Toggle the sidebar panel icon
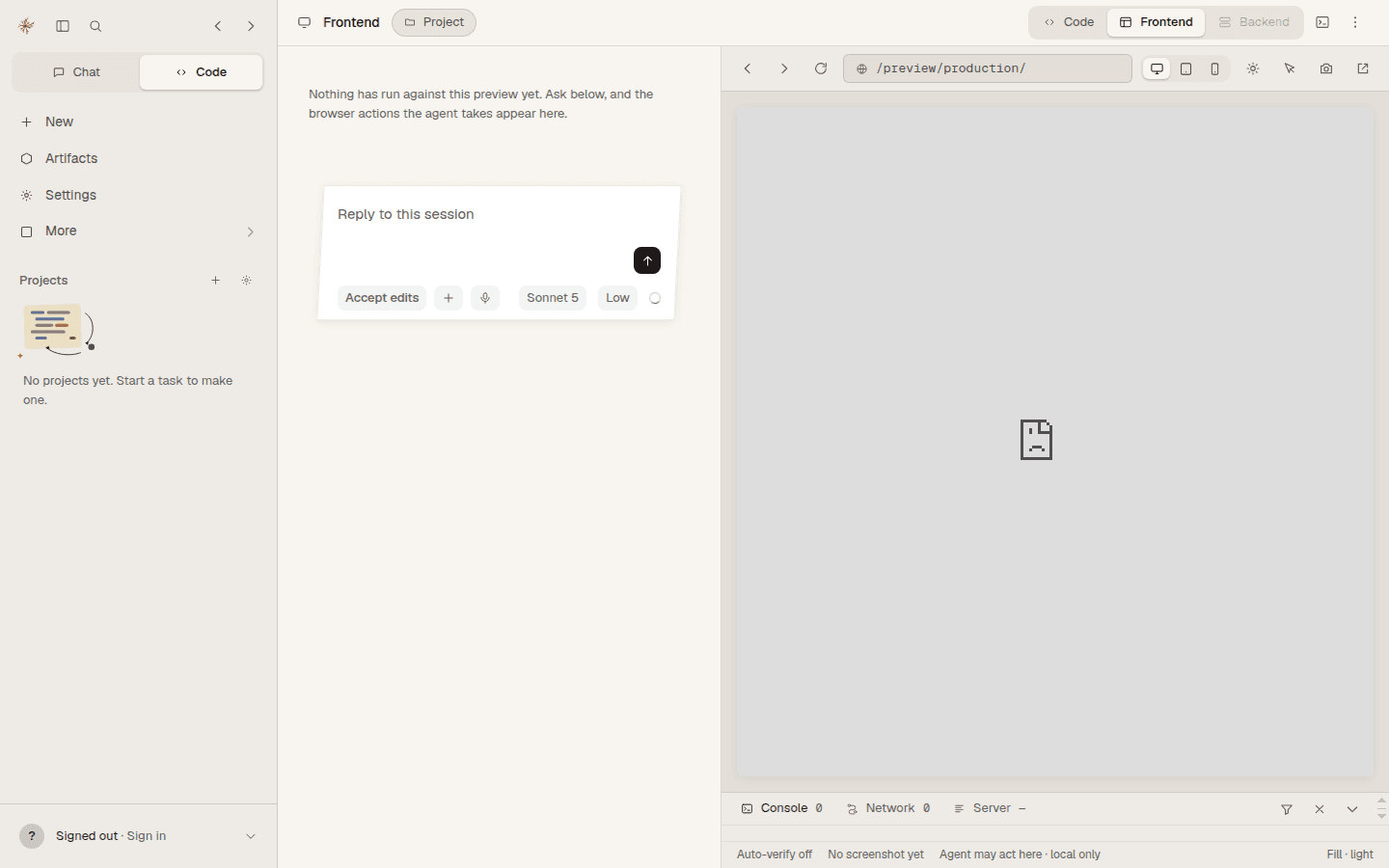1389x868 pixels. click(63, 26)
